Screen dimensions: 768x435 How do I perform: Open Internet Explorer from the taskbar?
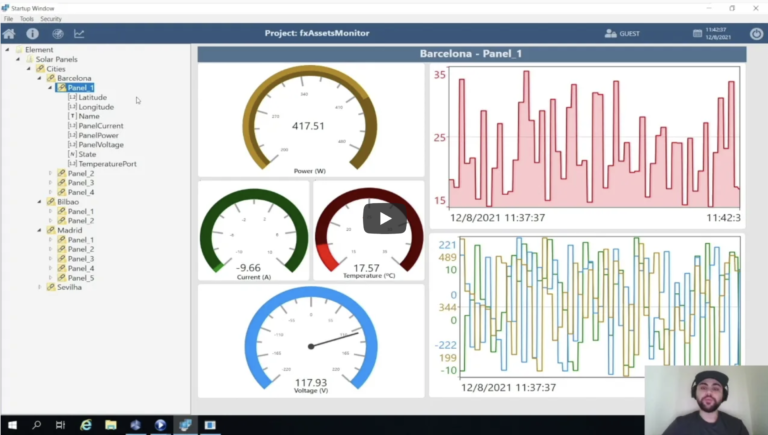tap(85, 425)
